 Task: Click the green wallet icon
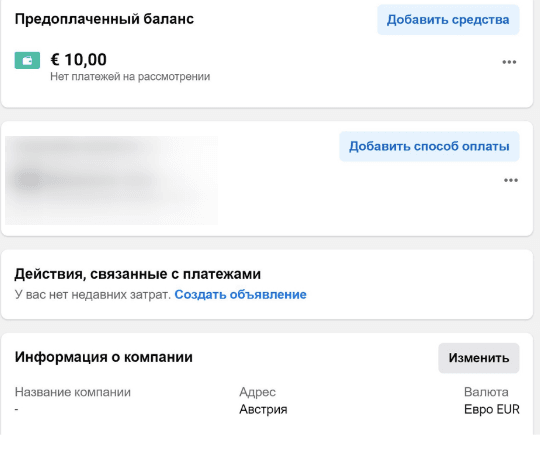coord(27,60)
